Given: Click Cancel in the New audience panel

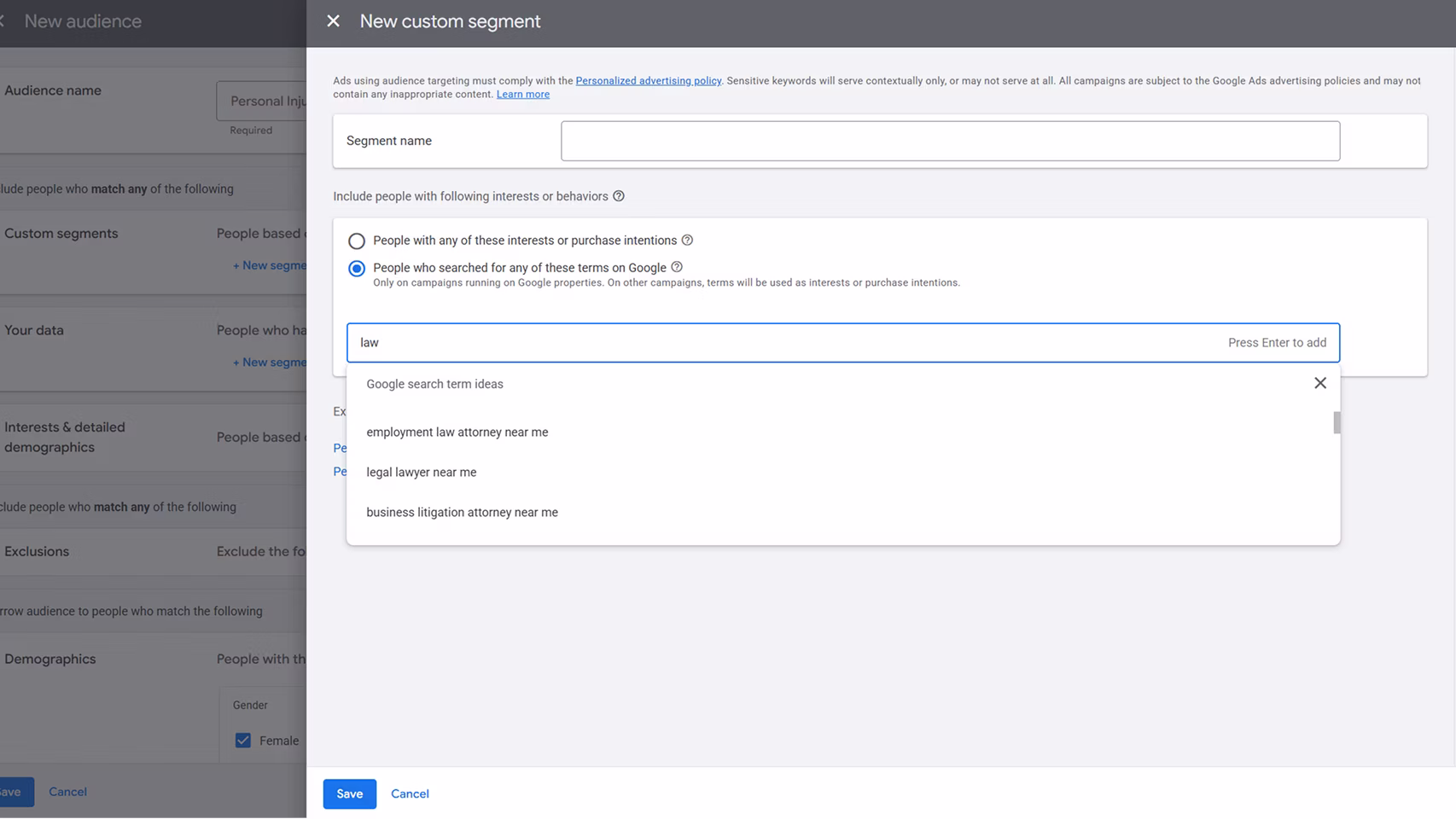Looking at the screenshot, I should pyautogui.click(x=67, y=792).
